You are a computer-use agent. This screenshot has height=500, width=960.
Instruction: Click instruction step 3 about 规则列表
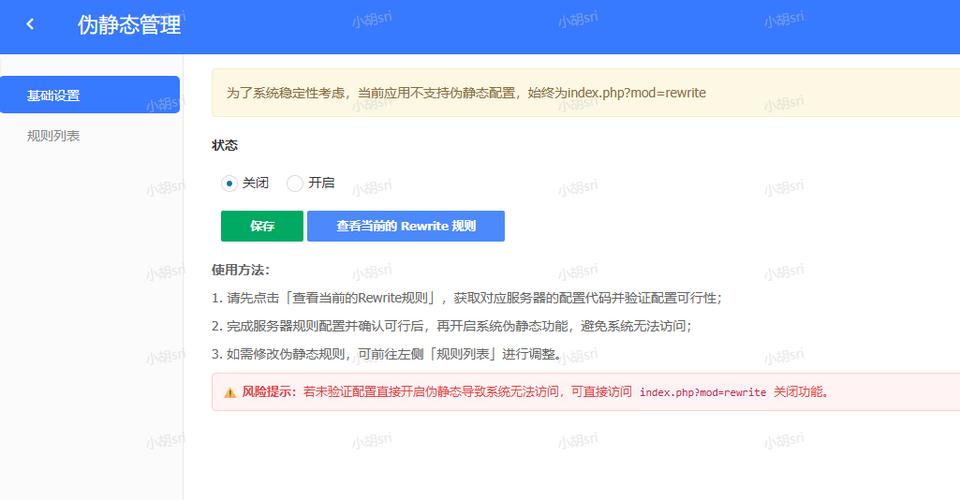point(388,354)
